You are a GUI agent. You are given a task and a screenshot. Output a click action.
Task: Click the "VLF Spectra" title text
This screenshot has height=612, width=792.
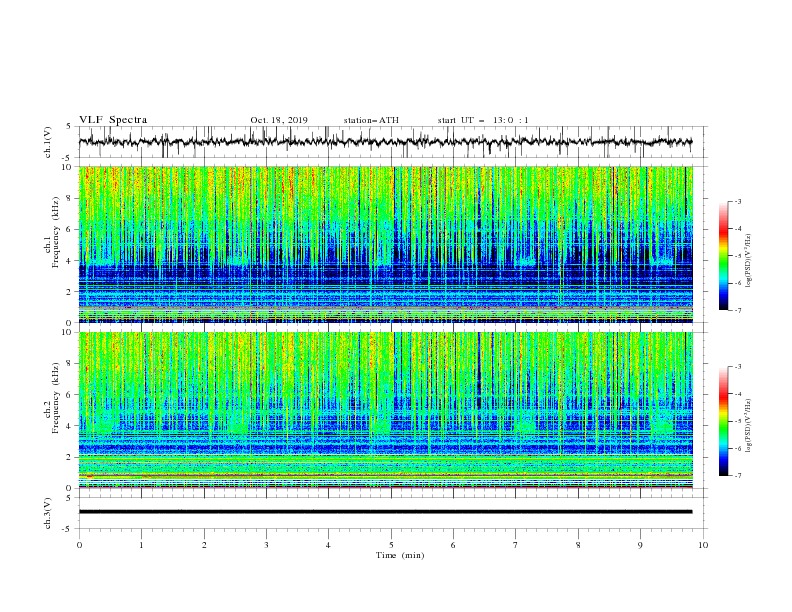(113, 120)
